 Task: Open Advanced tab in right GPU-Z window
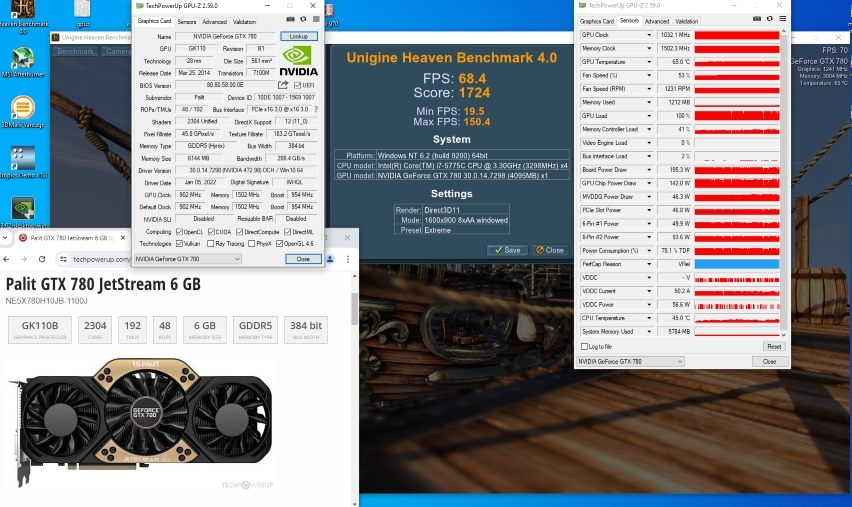(656, 21)
